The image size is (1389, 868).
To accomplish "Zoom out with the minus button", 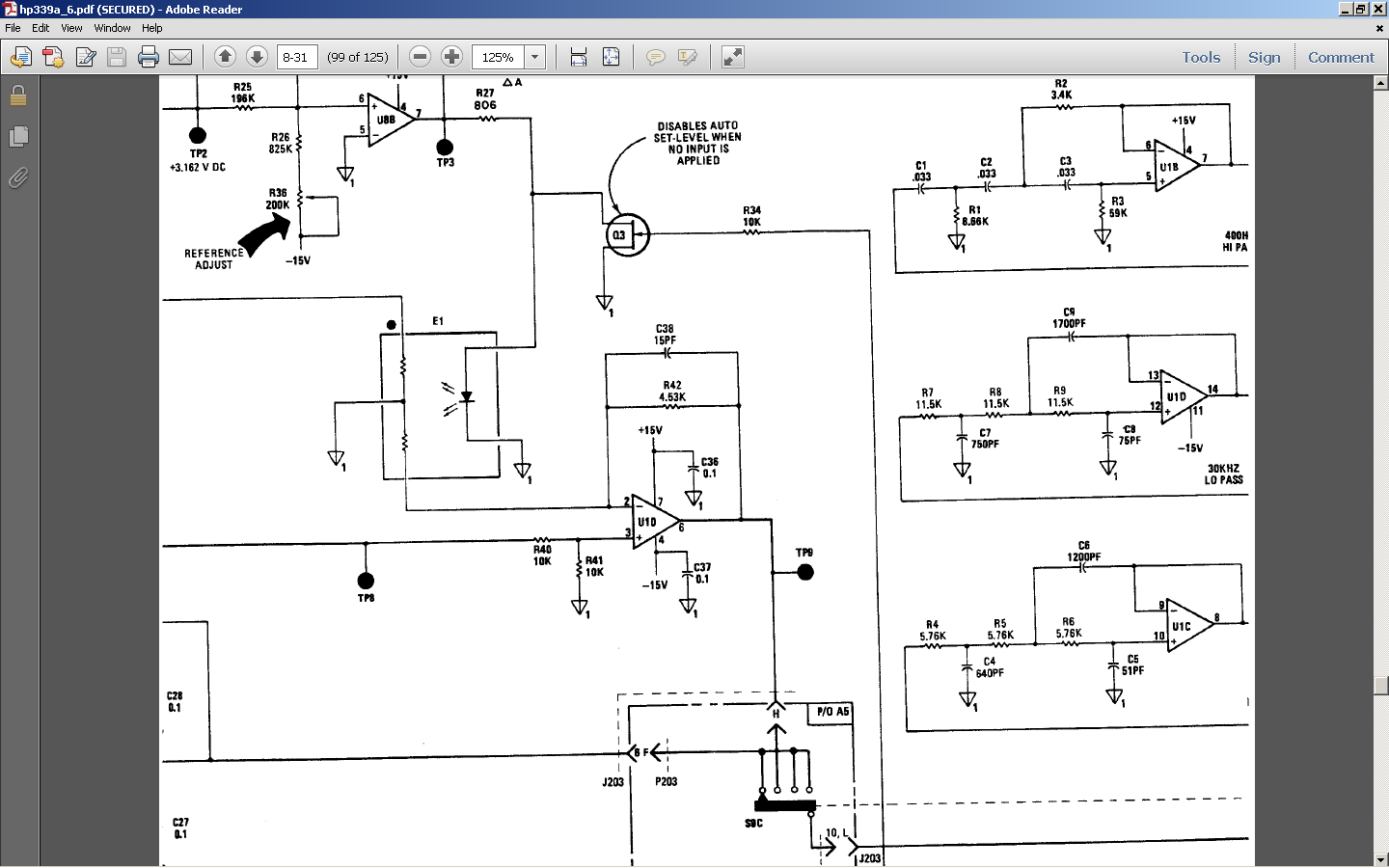I will point(420,57).
